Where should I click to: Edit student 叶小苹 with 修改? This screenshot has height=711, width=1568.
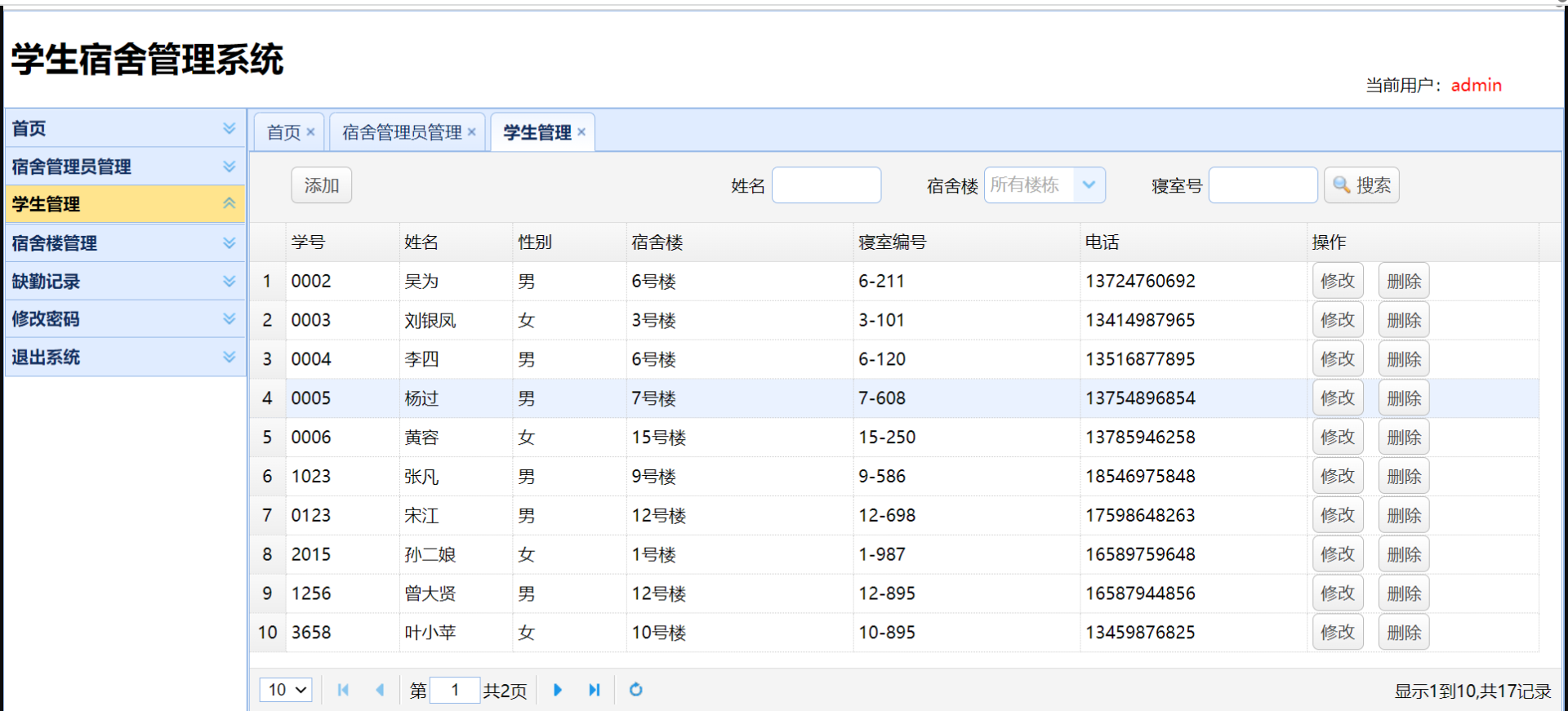tap(1338, 633)
